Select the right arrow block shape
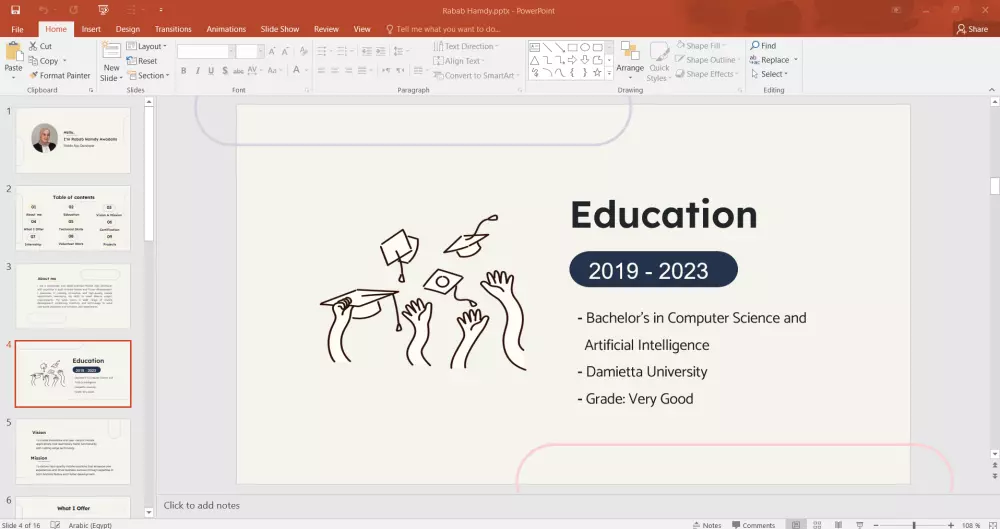Image resolution: width=1000 pixels, height=529 pixels. click(572, 60)
